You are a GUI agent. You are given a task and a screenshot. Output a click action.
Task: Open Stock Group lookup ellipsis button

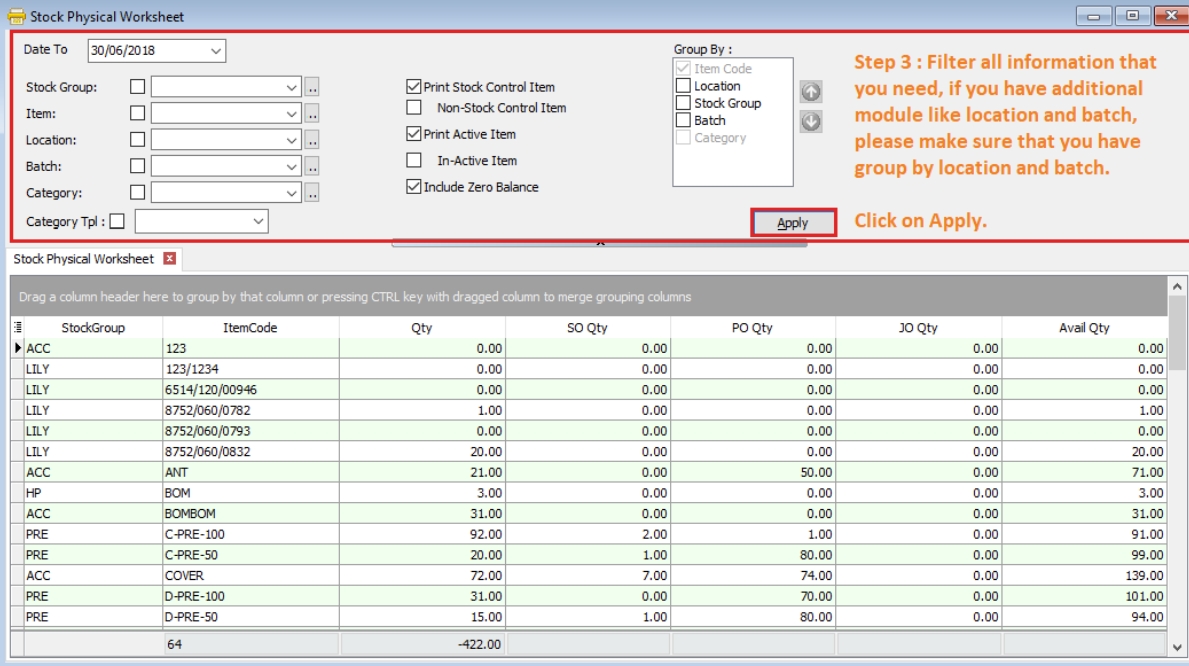312,88
